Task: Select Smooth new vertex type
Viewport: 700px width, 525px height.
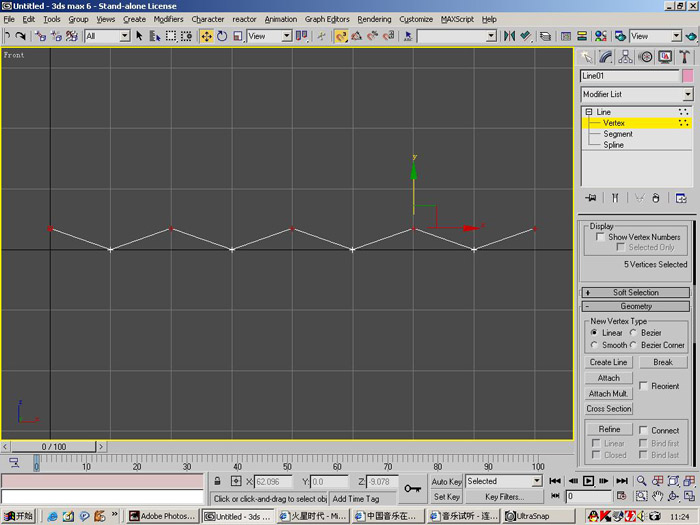Action: tap(594, 345)
